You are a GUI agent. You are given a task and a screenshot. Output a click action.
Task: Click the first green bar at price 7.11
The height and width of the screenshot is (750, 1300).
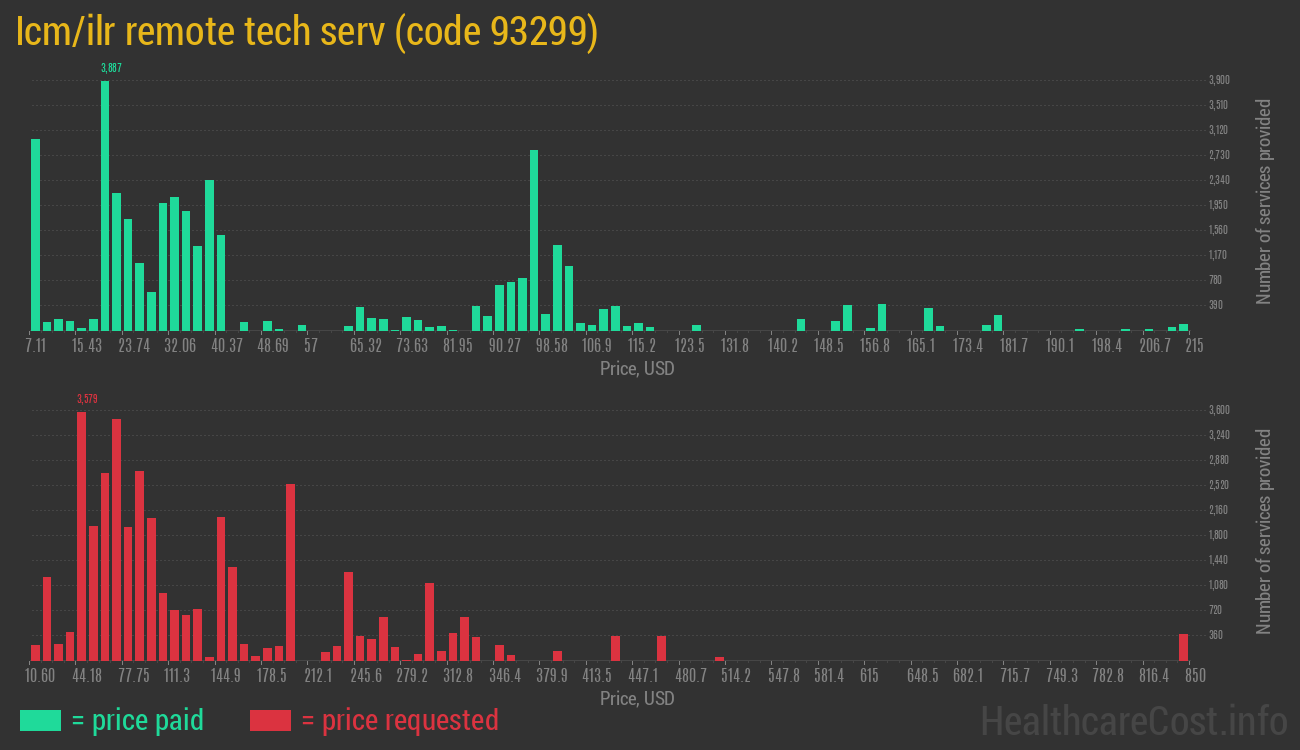36,235
